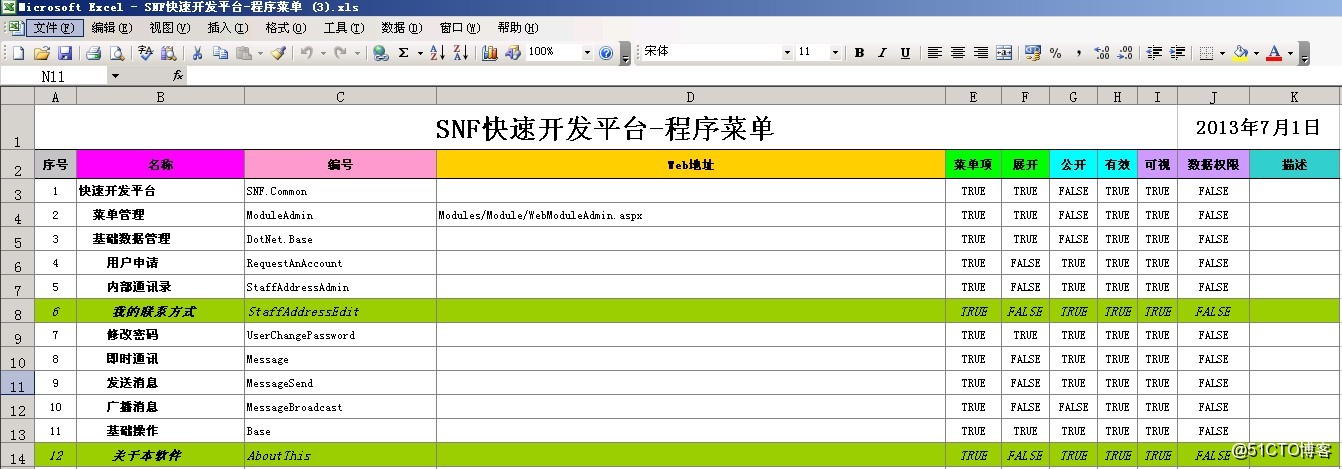Click the Cut scissors icon

tap(198, 53)
